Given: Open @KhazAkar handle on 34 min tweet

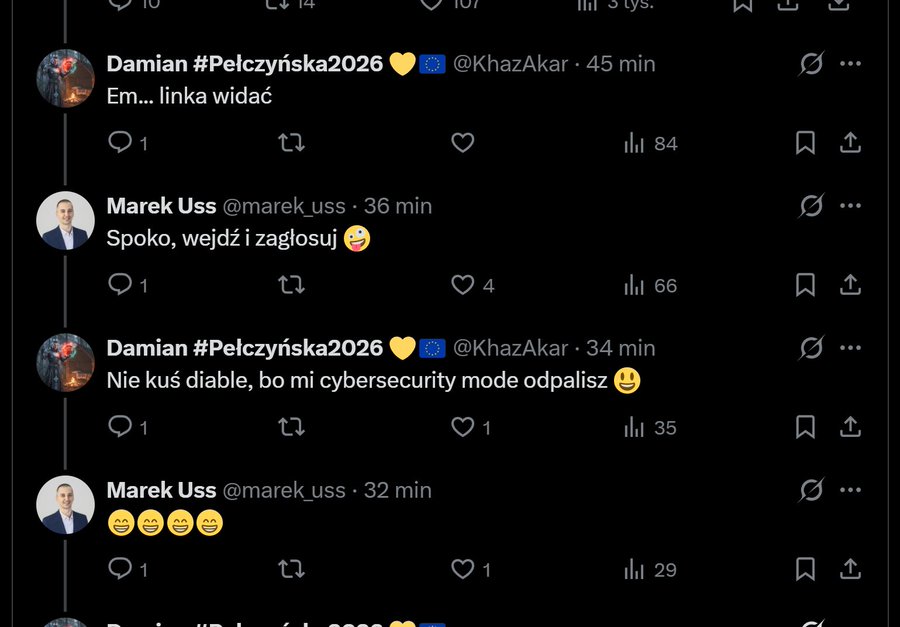Looking at the screenshot, I should pos(510,348).
